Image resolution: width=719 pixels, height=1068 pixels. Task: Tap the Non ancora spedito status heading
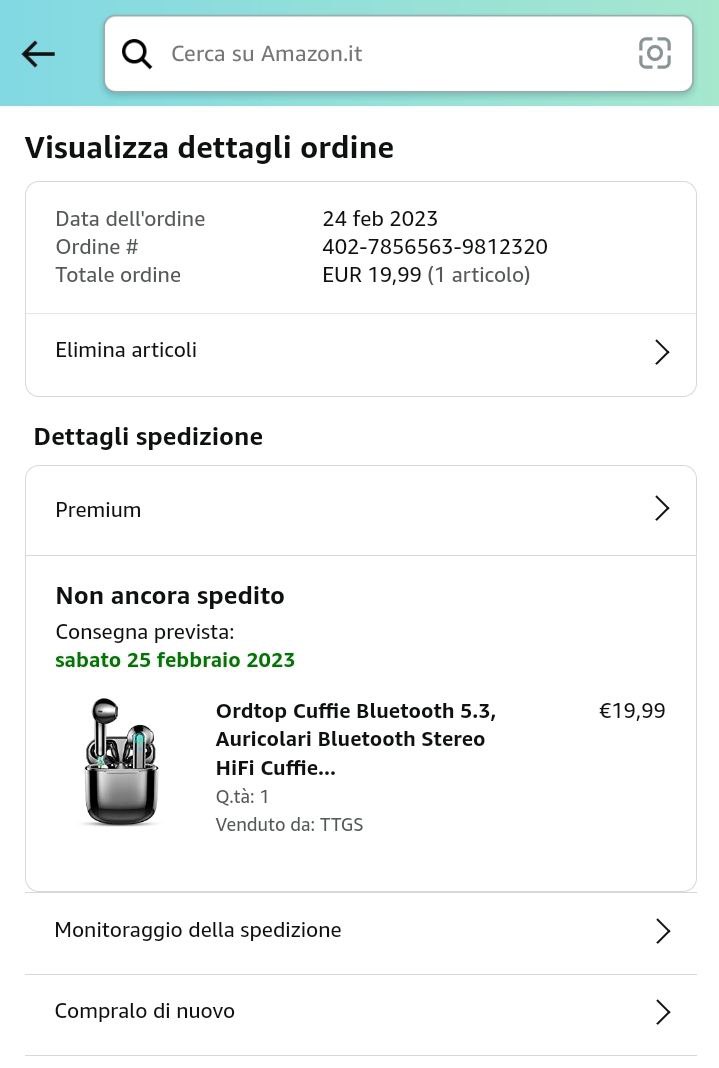(x=170, y=596)
